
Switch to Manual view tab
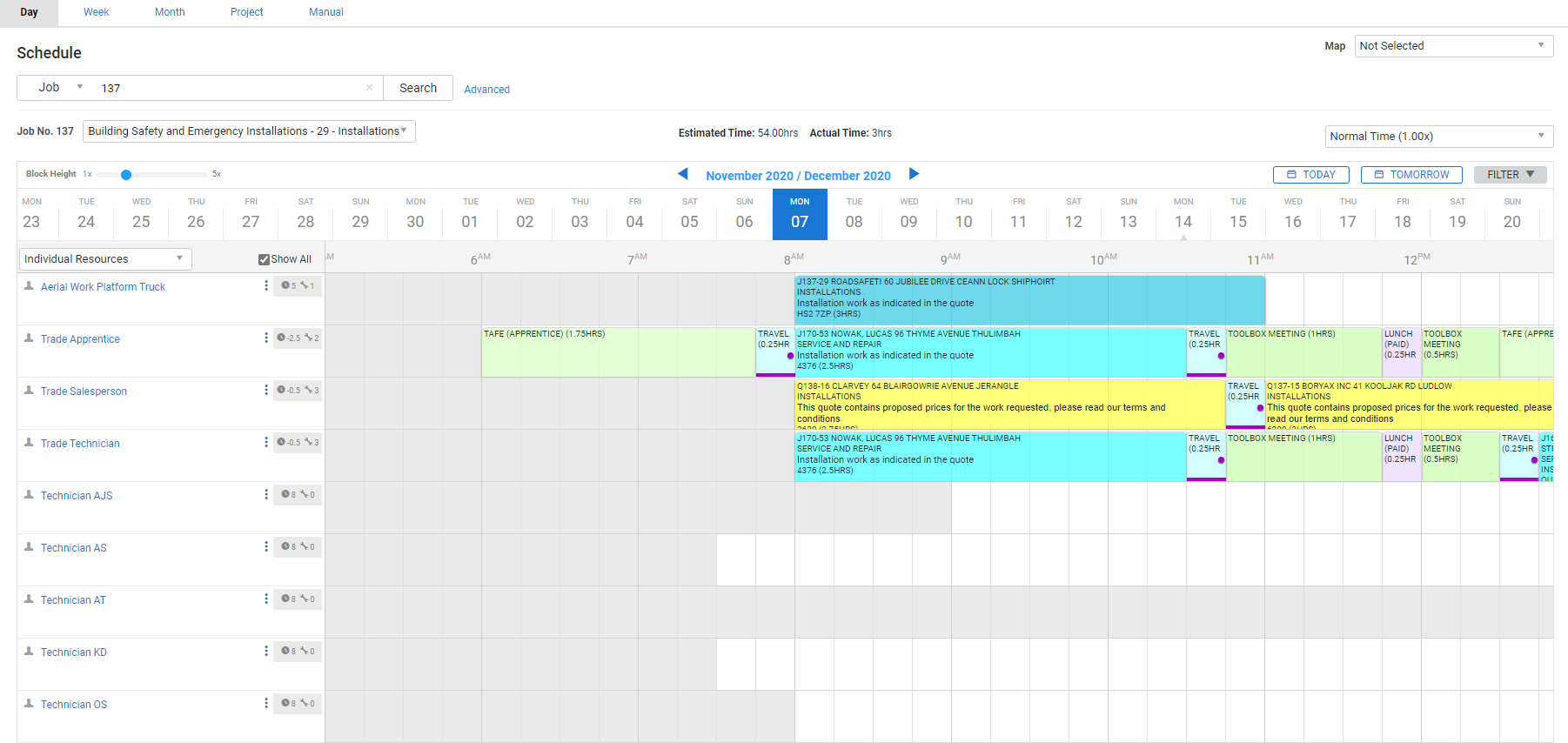tap(326, 12)
